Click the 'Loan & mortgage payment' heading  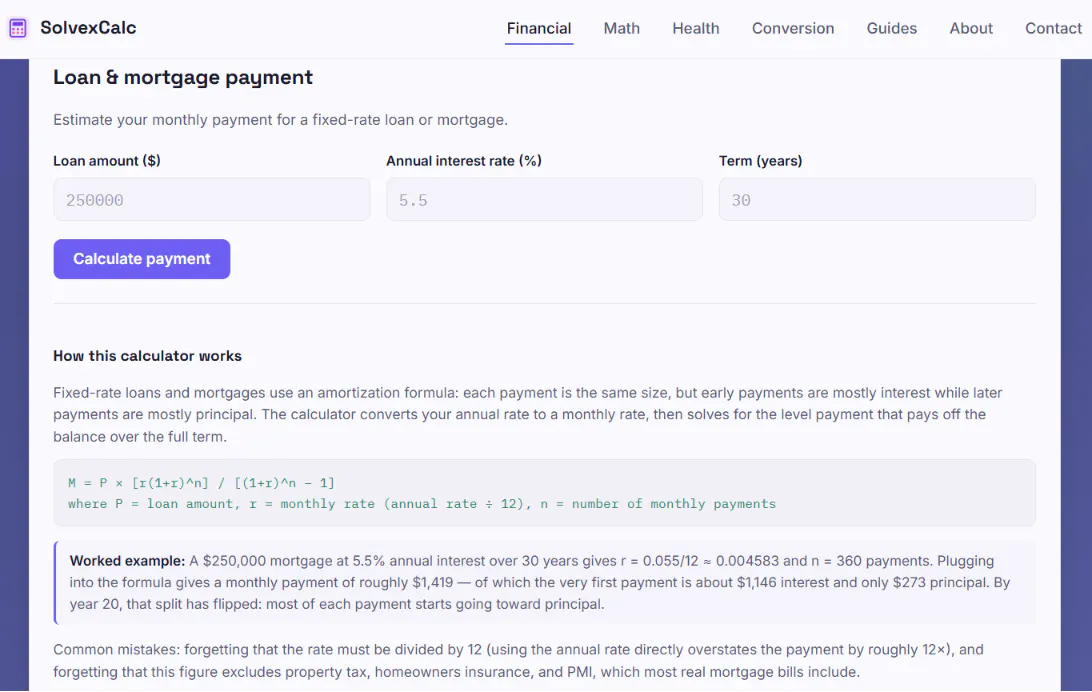point(183,77)
